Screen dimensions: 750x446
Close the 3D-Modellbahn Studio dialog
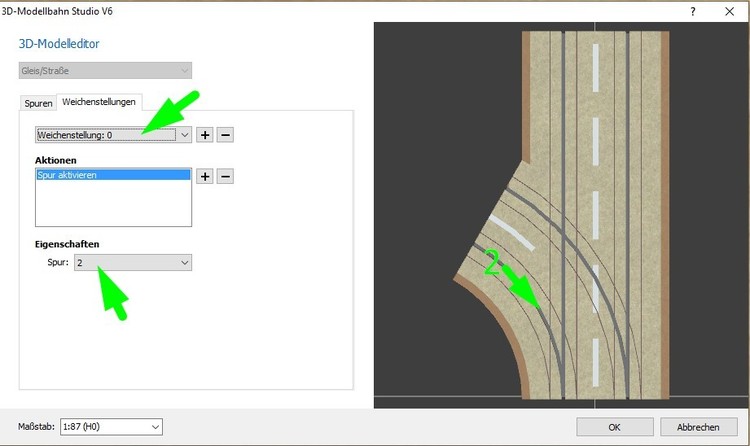[x=729, y=11]
